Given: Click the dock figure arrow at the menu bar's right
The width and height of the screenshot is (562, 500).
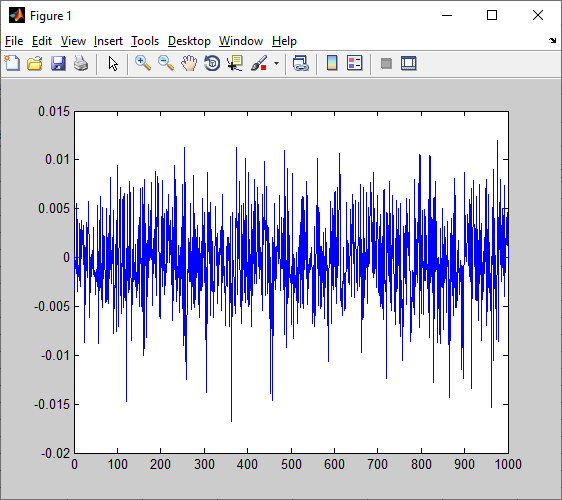Looking at the screenshot, I should pyautogui.click(x=552, y=41).
